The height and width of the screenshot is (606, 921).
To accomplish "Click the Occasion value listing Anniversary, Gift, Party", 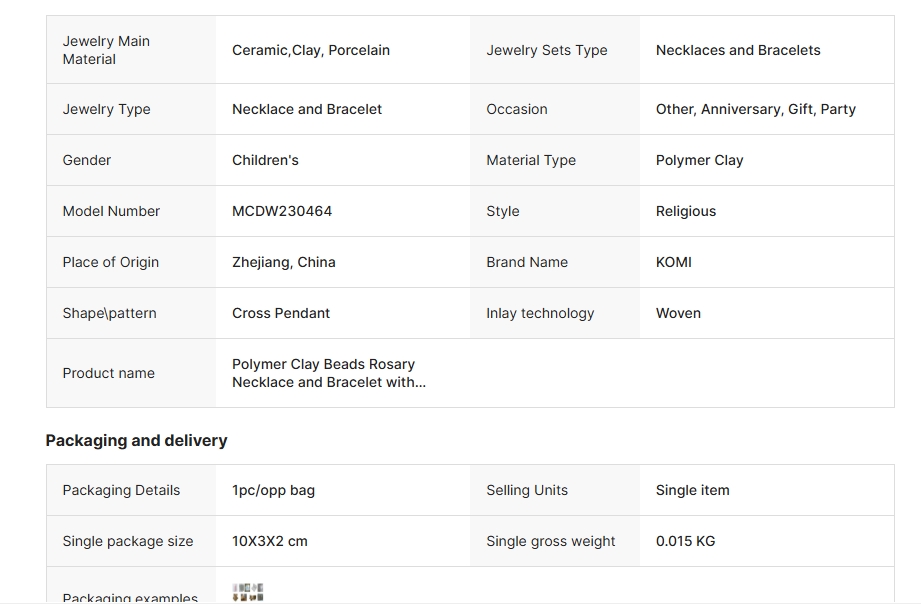I will (756, 109).
